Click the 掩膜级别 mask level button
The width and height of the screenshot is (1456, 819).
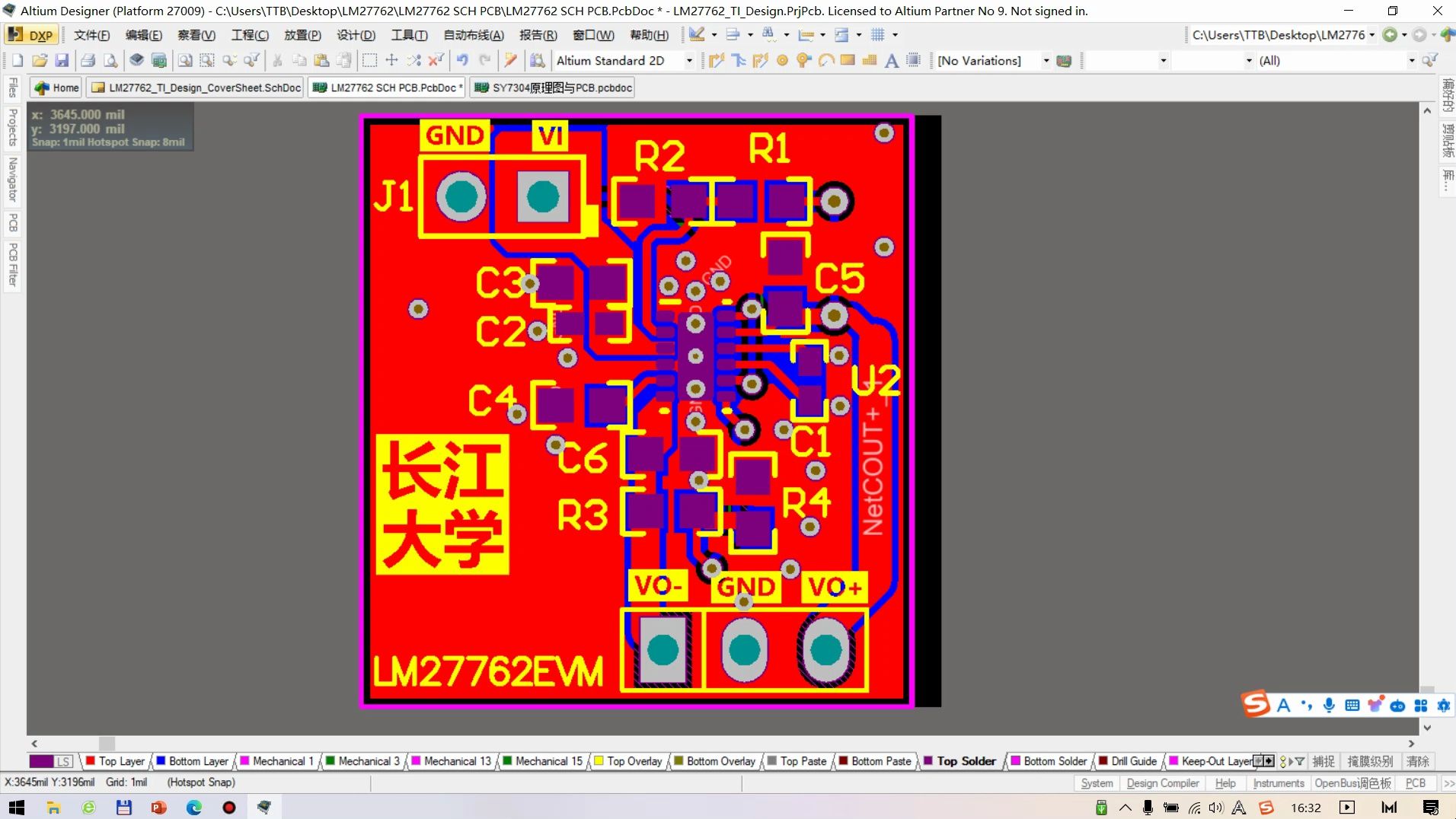pyautogui.click(x=1370, y=761)
